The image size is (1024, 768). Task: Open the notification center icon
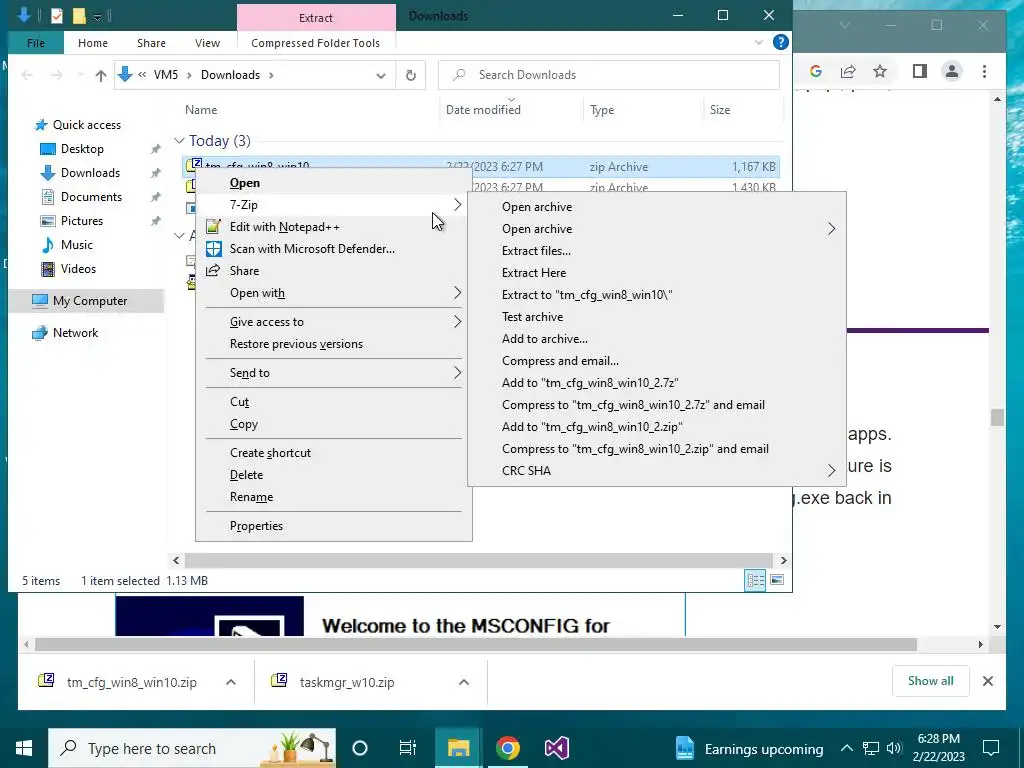click(991, 748)
